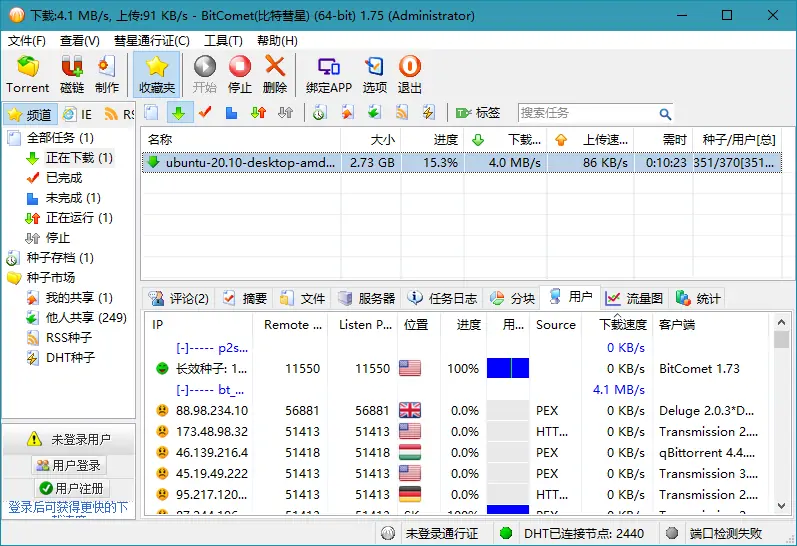Image resolution: width=797 pixels, height=546 pixels.
Task: Filter completed tasks with red checkmark icon
Action: click(205, 112)
